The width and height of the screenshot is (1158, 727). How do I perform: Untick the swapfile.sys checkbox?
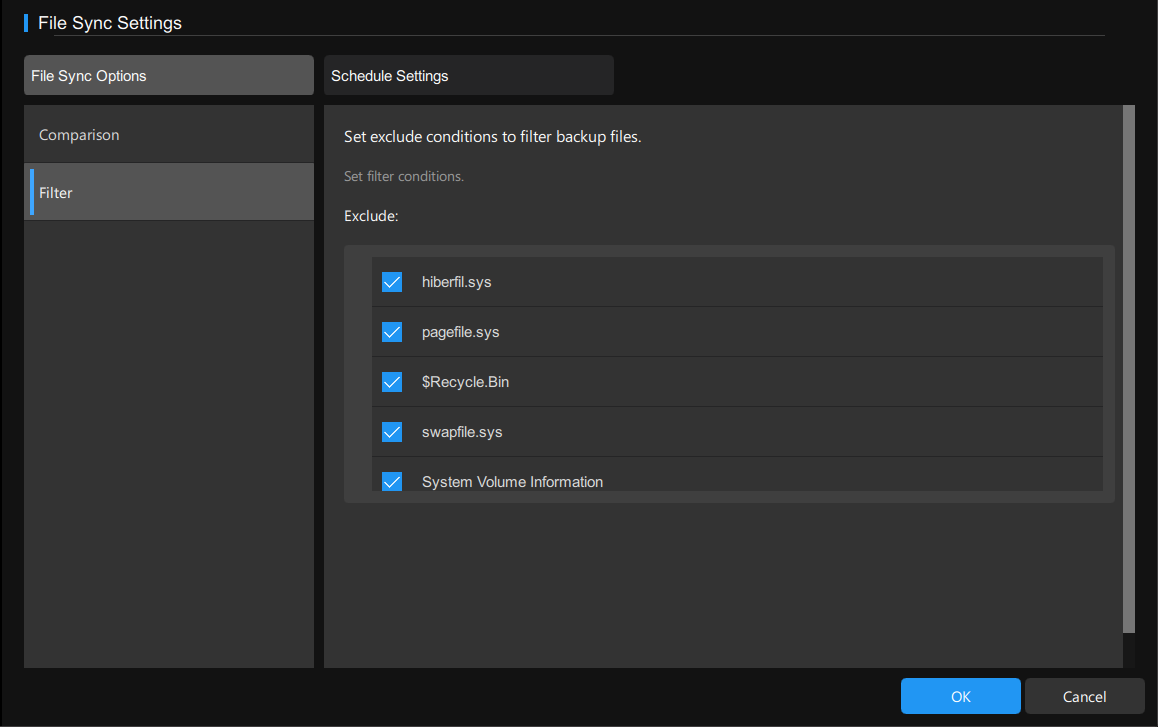(x=392, y=432)
